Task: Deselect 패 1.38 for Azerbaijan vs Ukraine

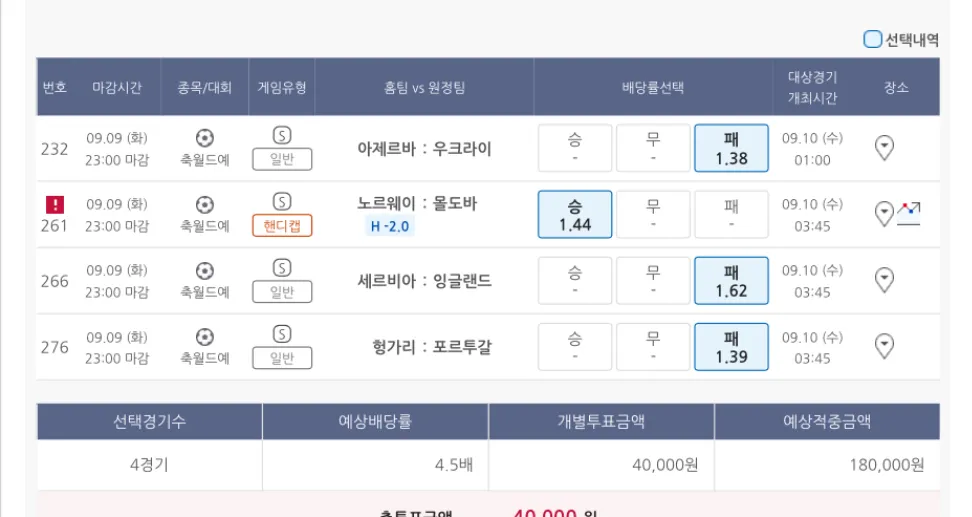Action: [731, 148]
